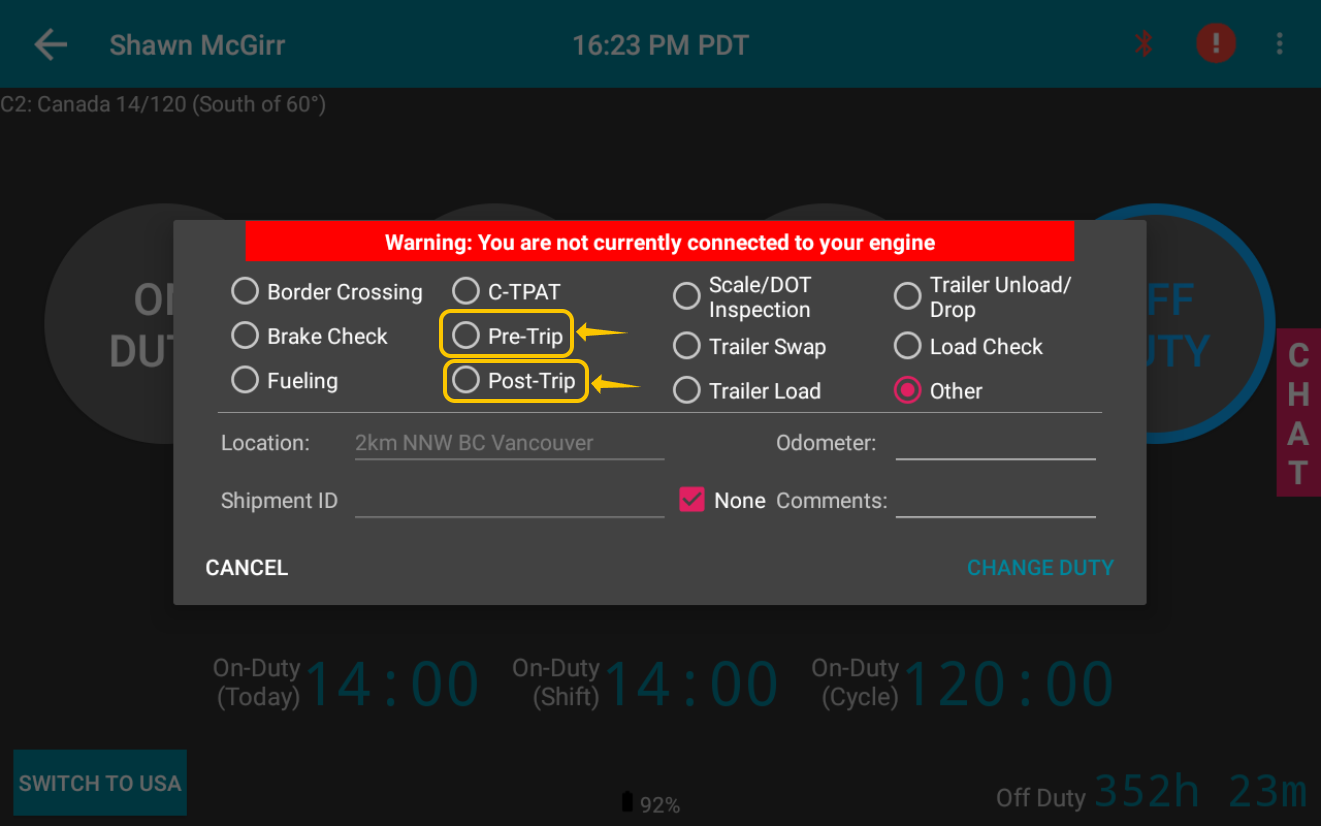Cancel the duty change dialog
This screenshot has width=1321, height=826.
click(x=247, y=568)
